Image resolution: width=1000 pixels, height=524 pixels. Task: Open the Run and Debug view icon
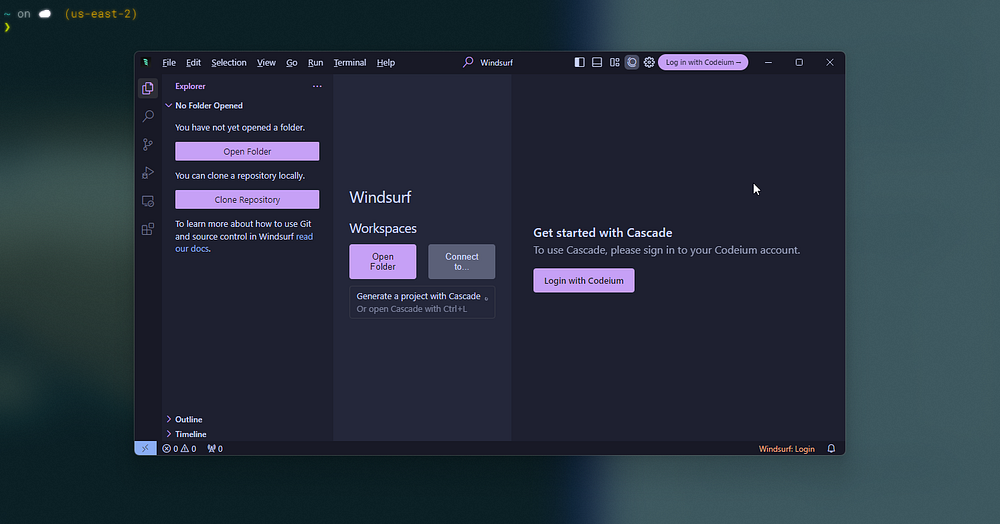[x=147, y=173]
